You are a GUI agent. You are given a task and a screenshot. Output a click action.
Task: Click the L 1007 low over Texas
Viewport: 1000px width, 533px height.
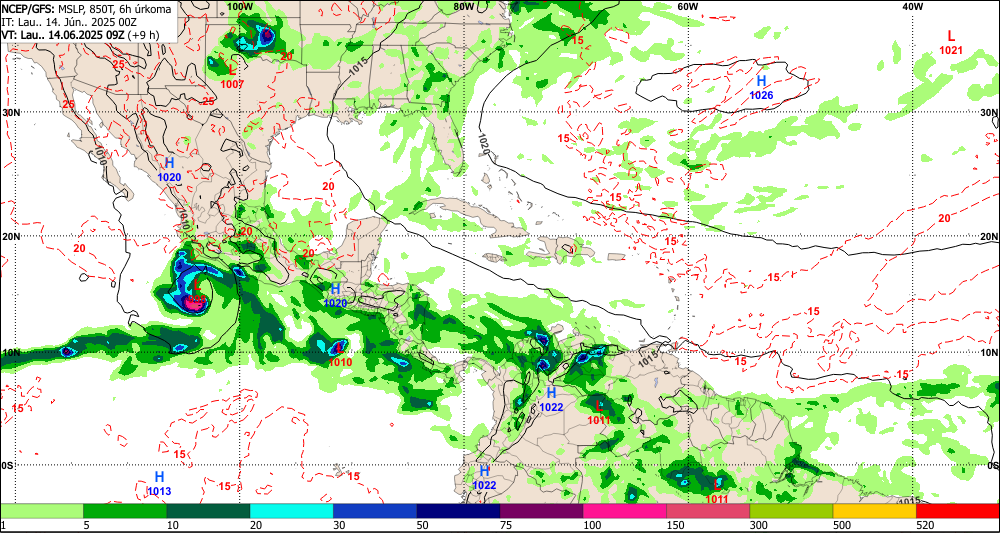tap(232, 75)
